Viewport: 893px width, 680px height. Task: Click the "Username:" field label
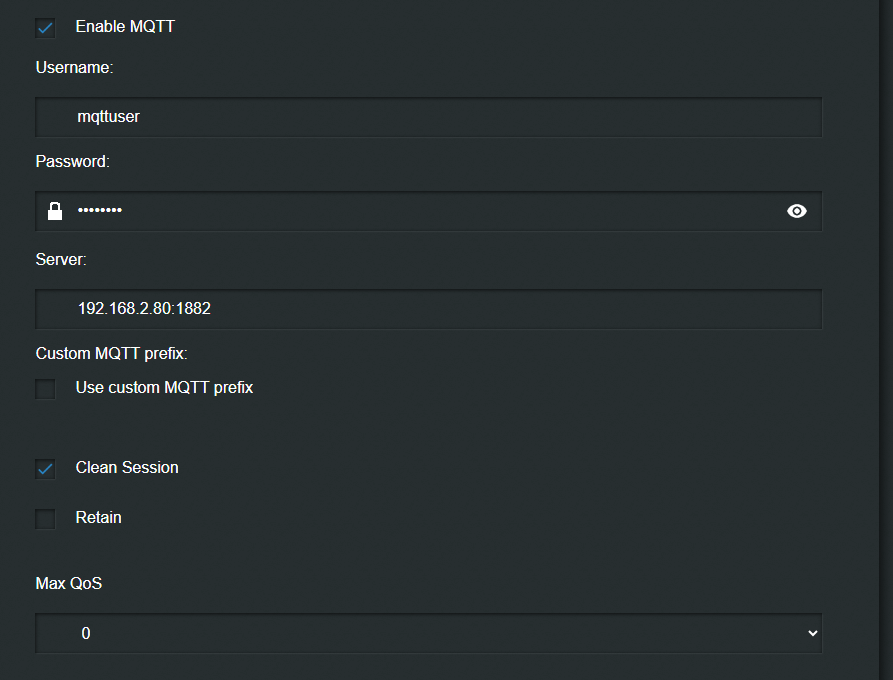[75, 68]
